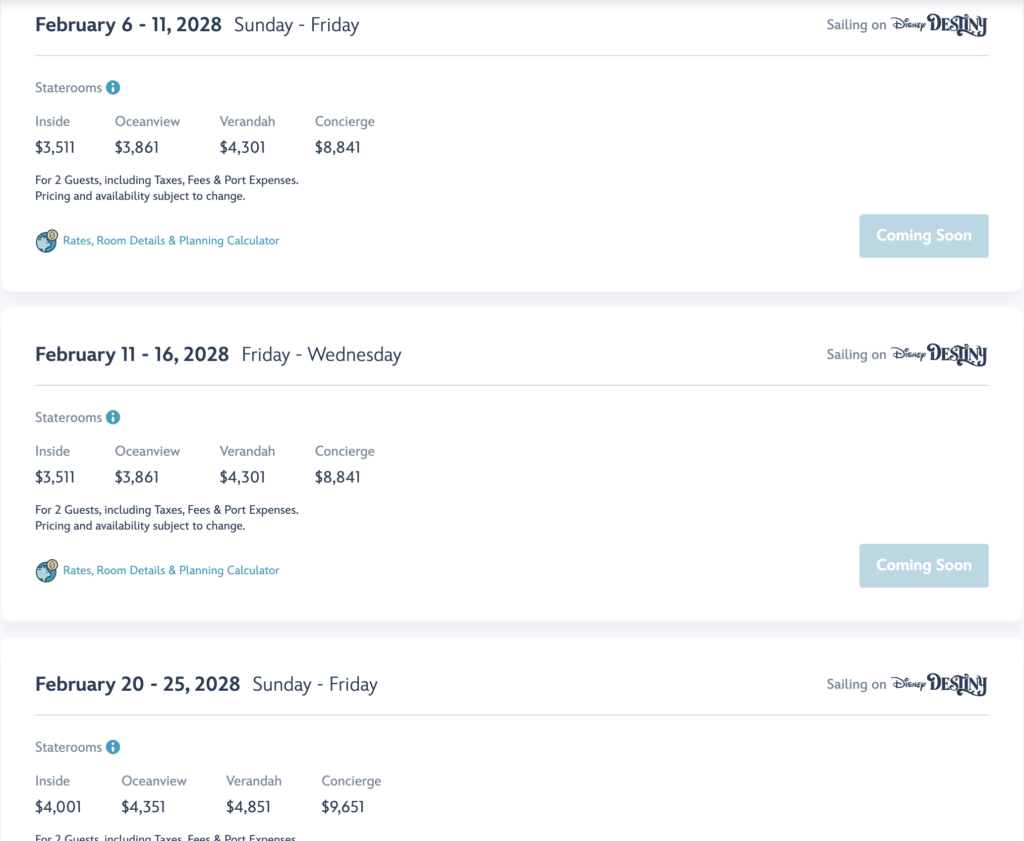
Task: Select $4,301 Verandah price for February 11-16
Action: tap(242, 477)
